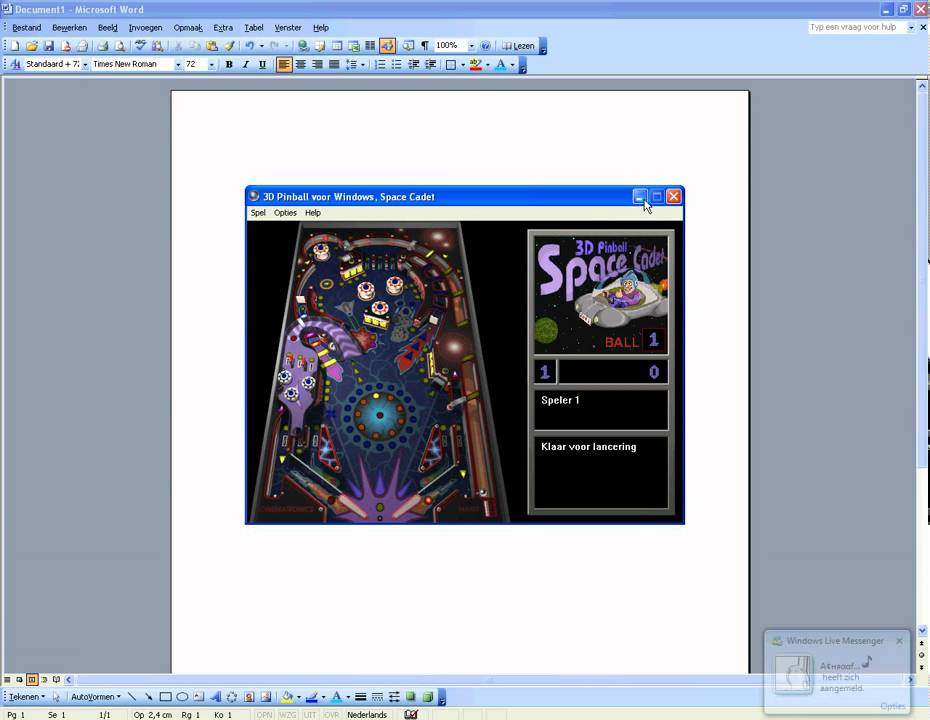Run the spelling and grammar check

pyautogui.click(x=140, y=46)
